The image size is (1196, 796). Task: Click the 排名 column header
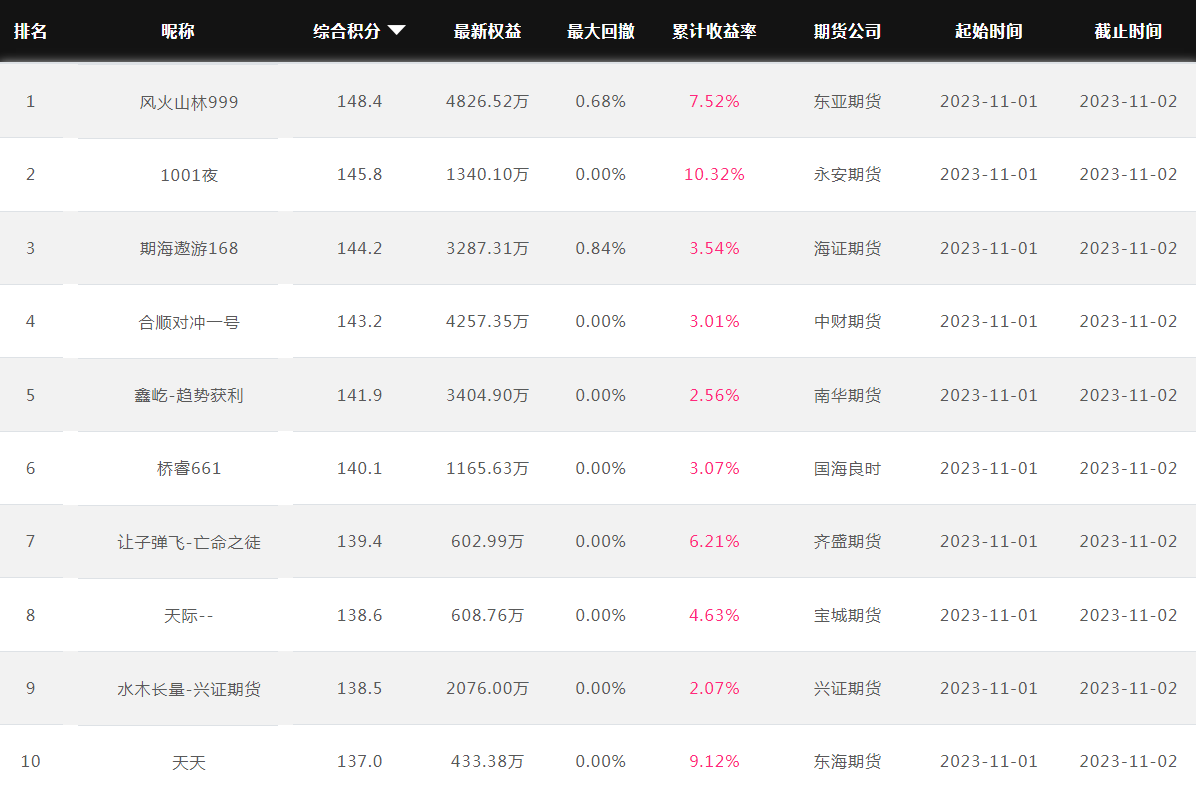(31, 31)
